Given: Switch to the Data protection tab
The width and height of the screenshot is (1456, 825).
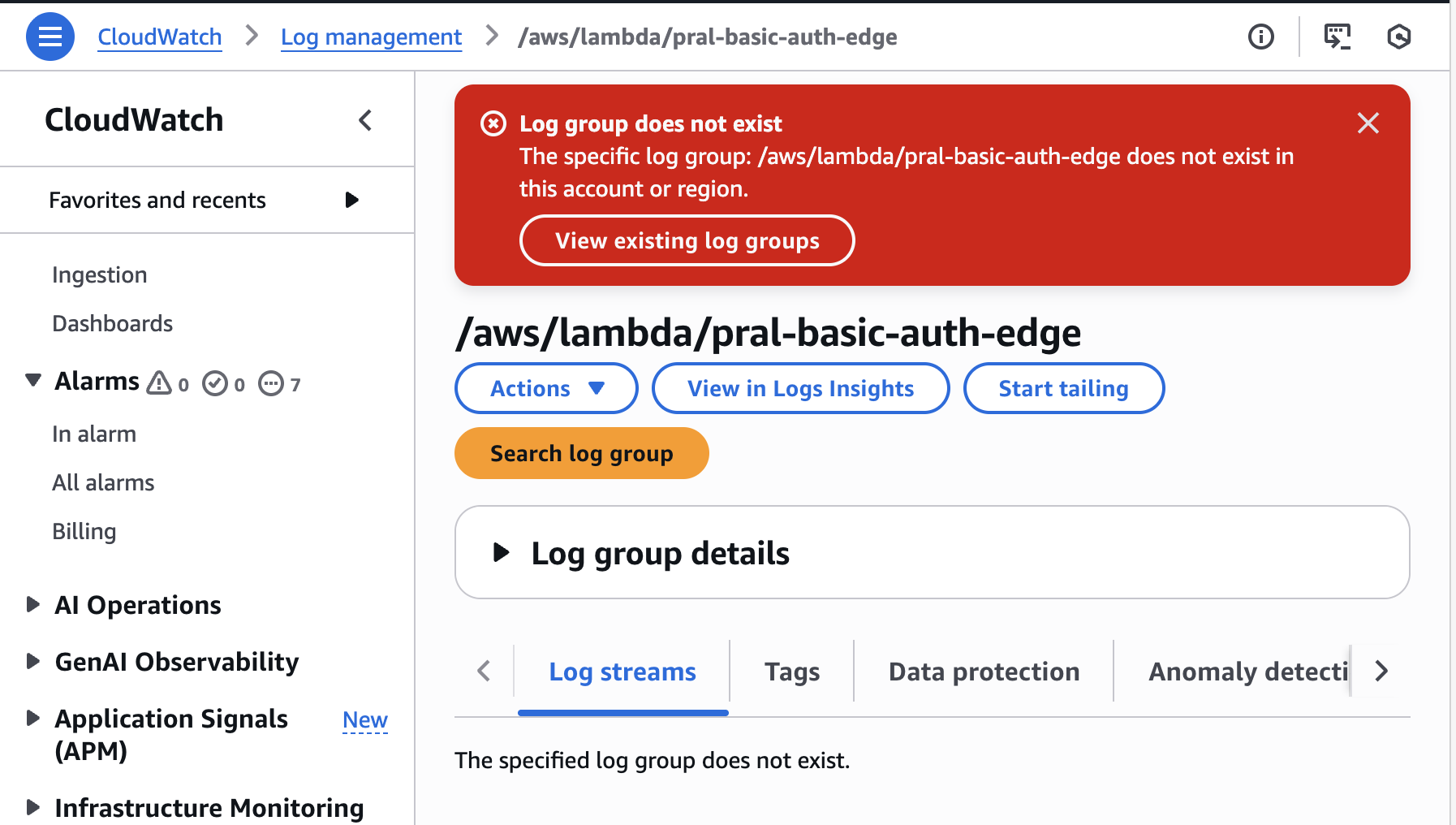Looking at the screenshot, I should tap(984, 672).
